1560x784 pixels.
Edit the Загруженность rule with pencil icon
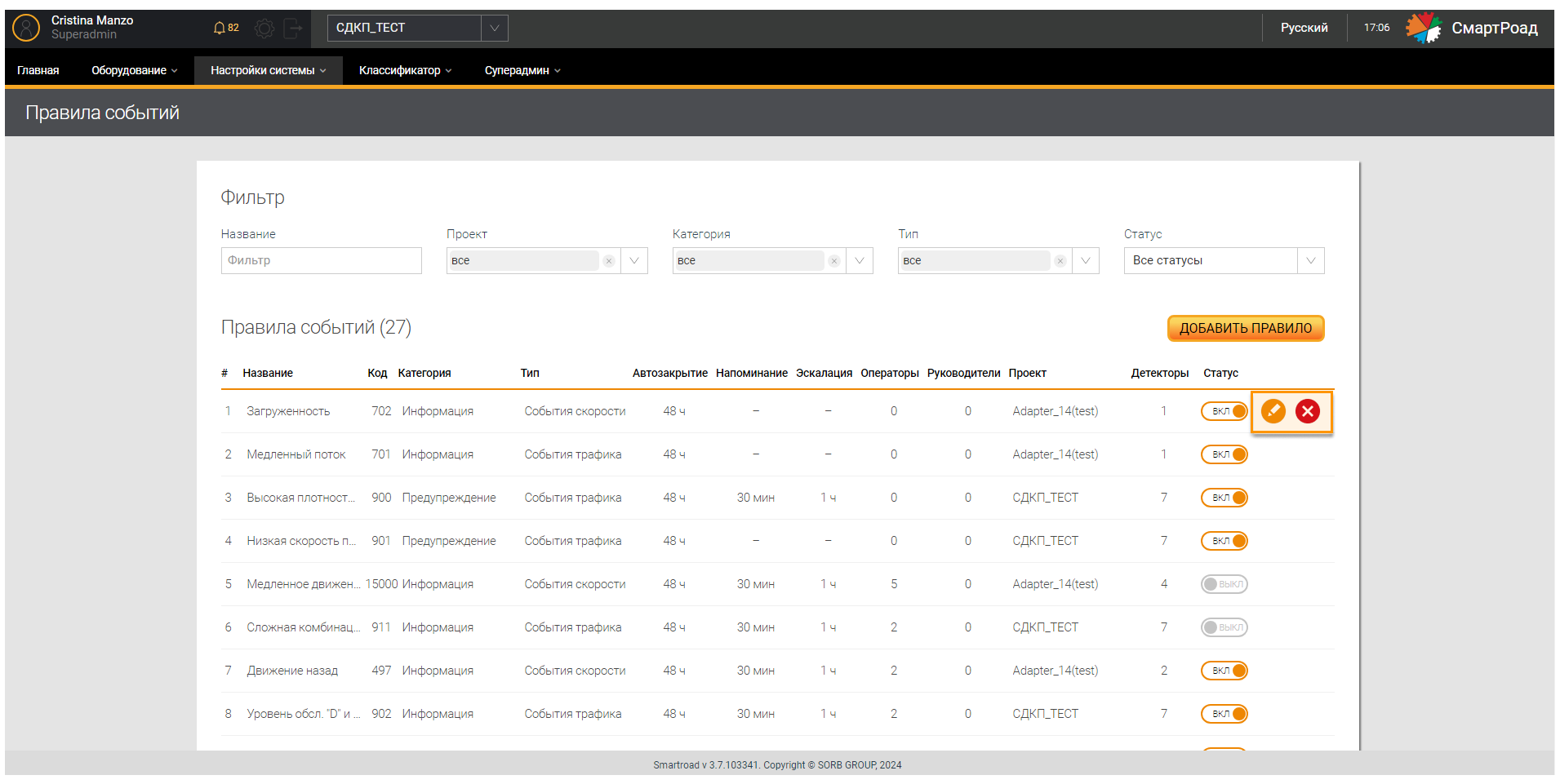1273,411
